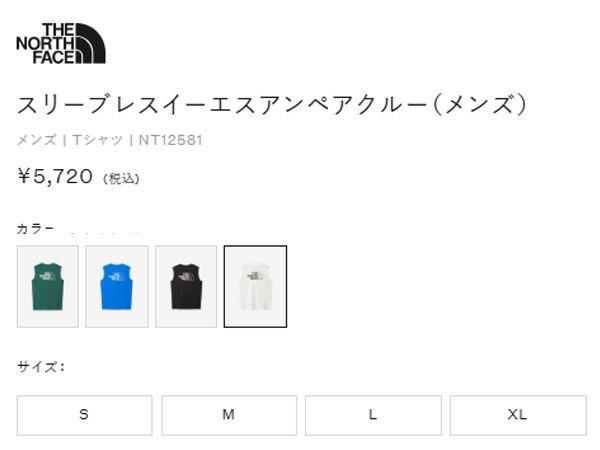The width and height of the screenshot is (600, 450).
Task: Click the ¥5,720 price
Action: point(55,176)
